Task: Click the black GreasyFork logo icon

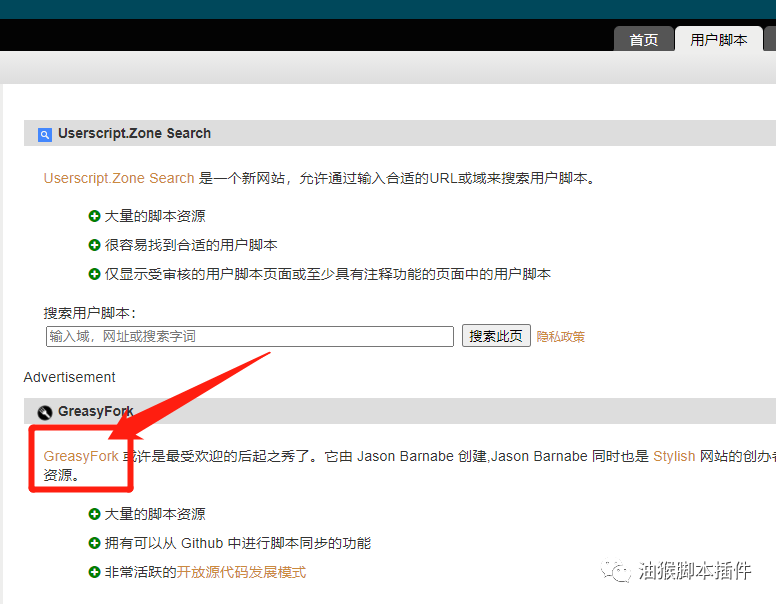Action: point(44,412)
